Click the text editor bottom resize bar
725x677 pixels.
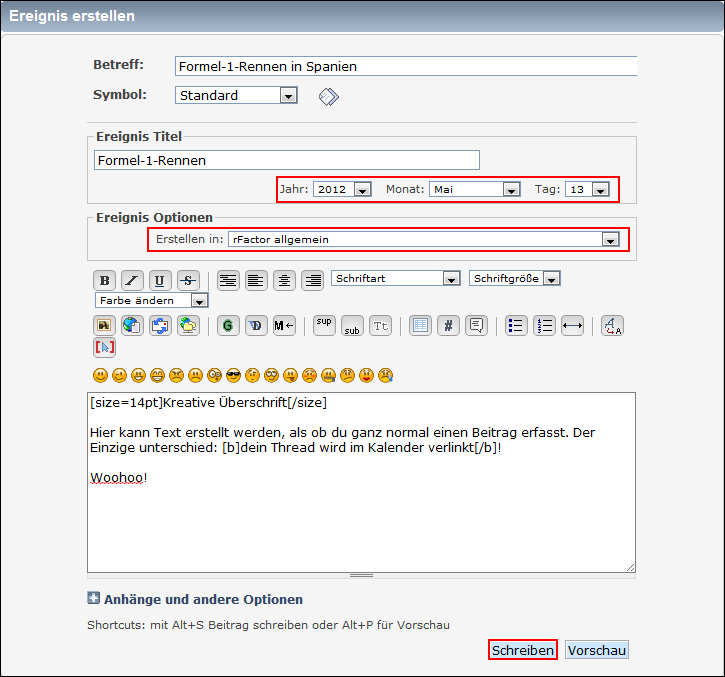pyautogui.click(x=361, y=576)
